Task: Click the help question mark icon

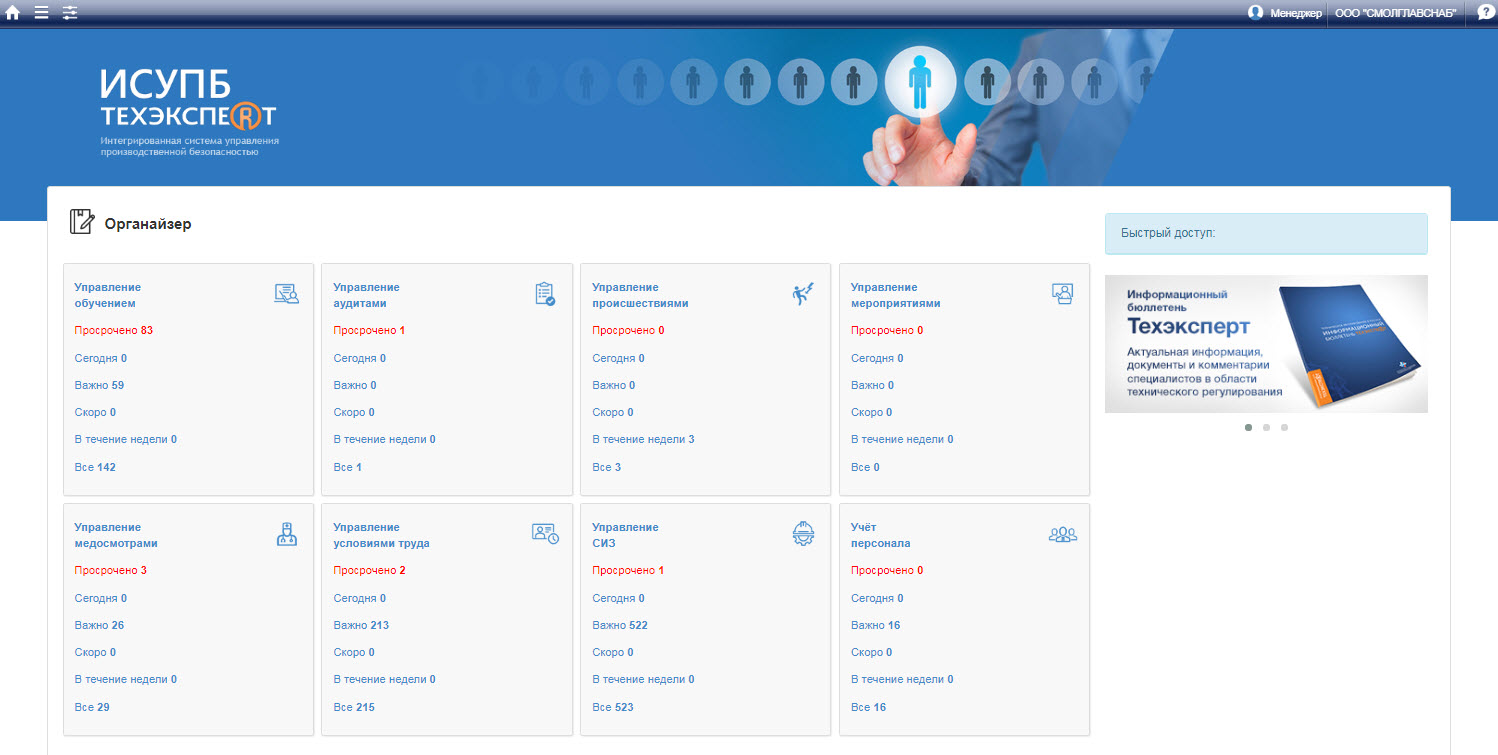Action: click(x=1485, y=13)
